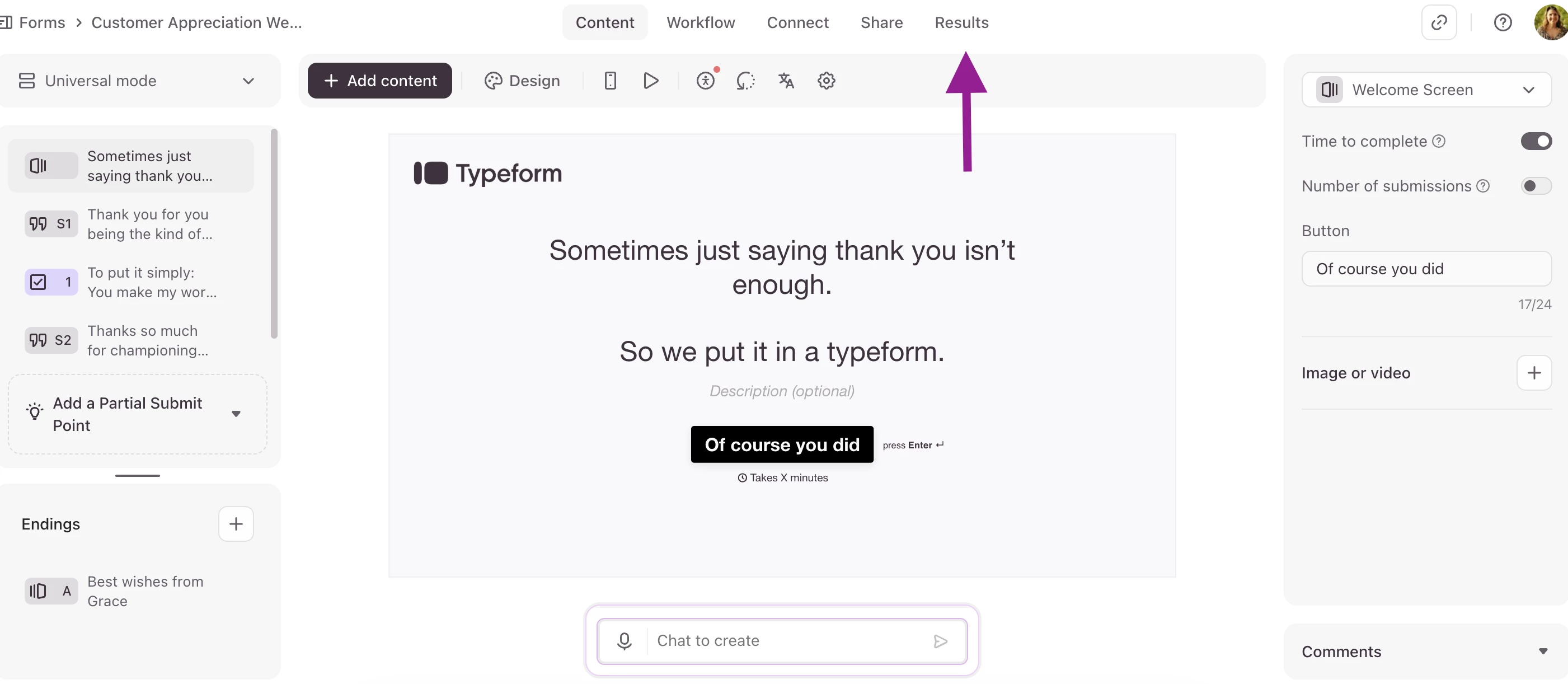1568x684 pixels.
Task: Click the Button text input field
Action: tap(1426, 269)
